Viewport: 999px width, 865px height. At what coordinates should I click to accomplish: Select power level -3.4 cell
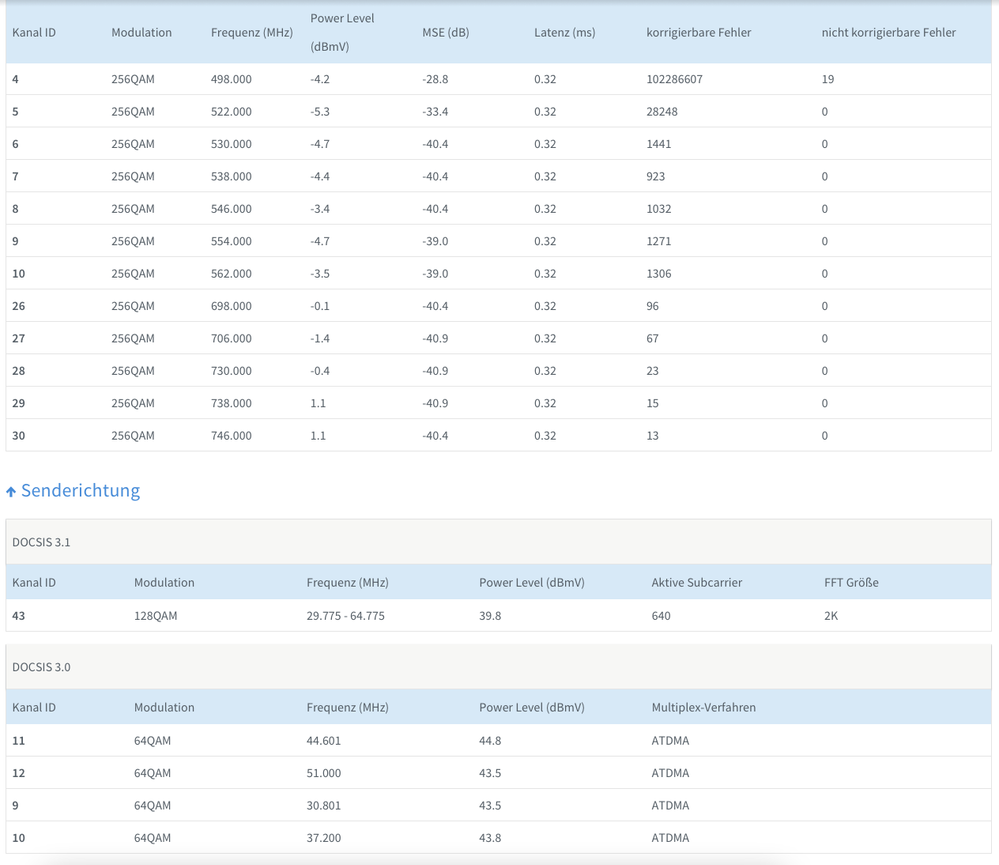click(320, 209)
